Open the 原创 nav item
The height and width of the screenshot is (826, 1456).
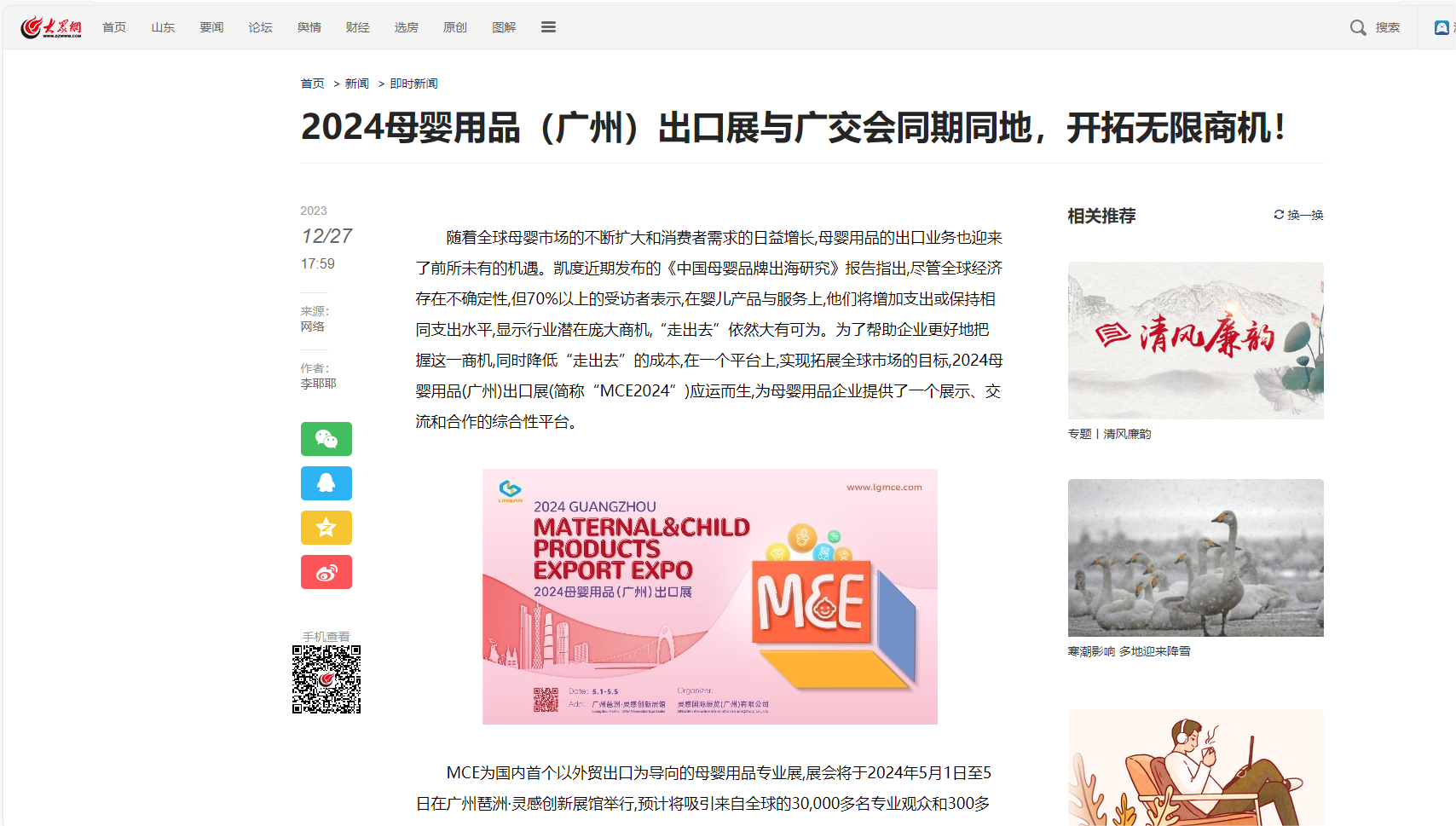[x=454, y=27]
